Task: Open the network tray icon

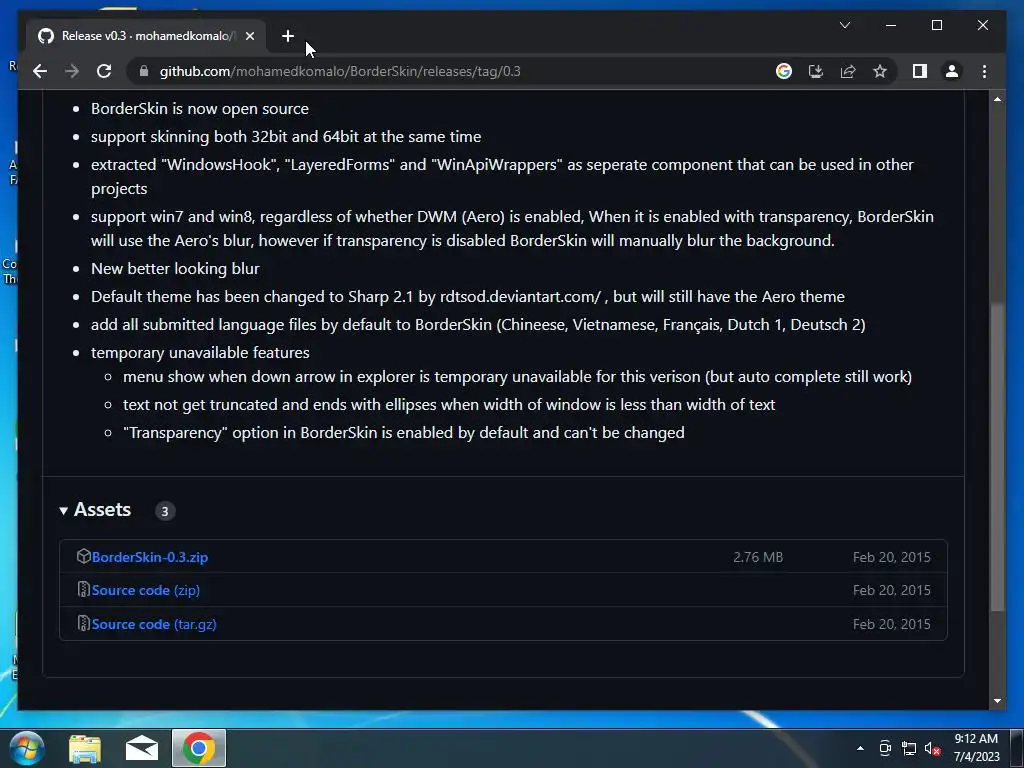Action: 908,748
